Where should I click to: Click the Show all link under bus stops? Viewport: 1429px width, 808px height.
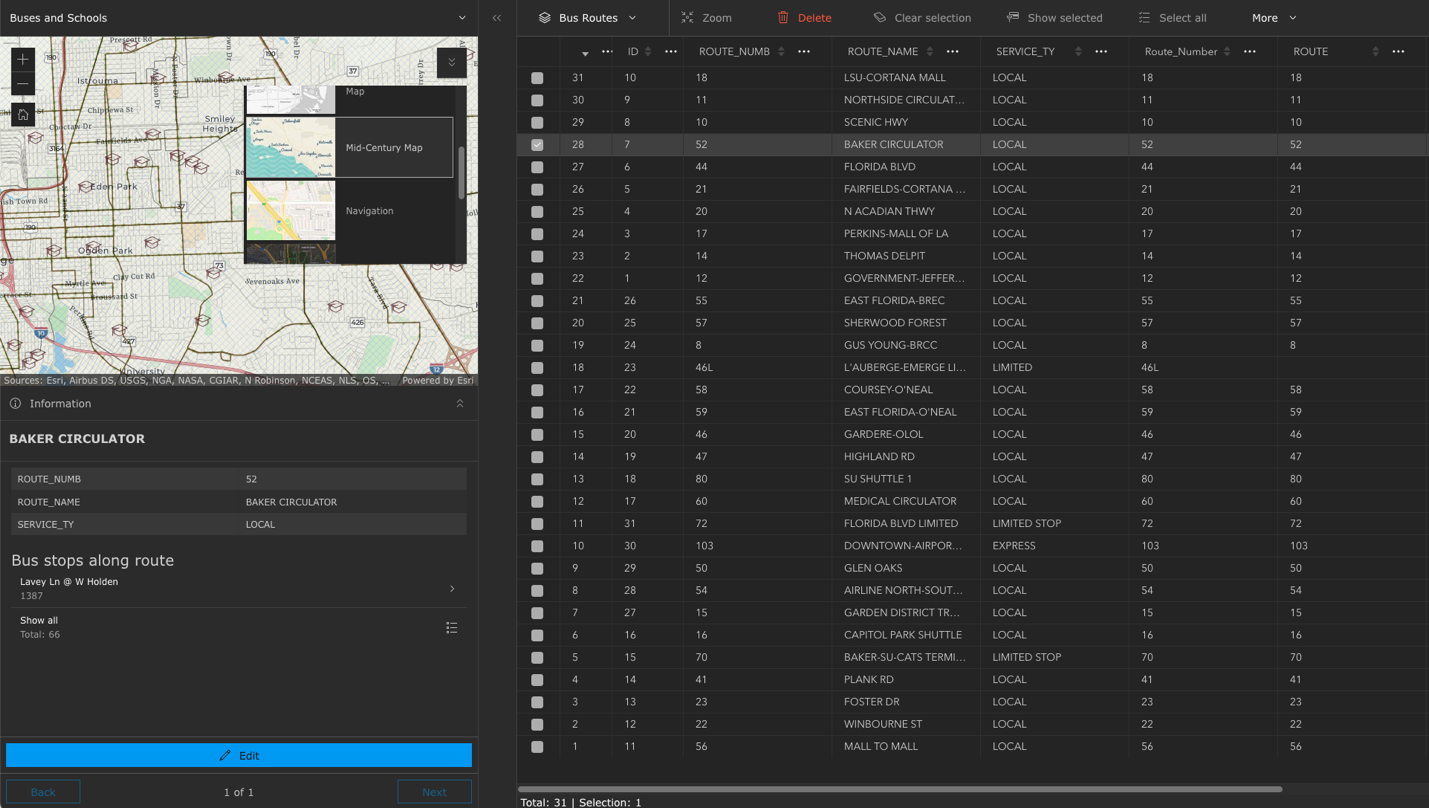(38, 620)
